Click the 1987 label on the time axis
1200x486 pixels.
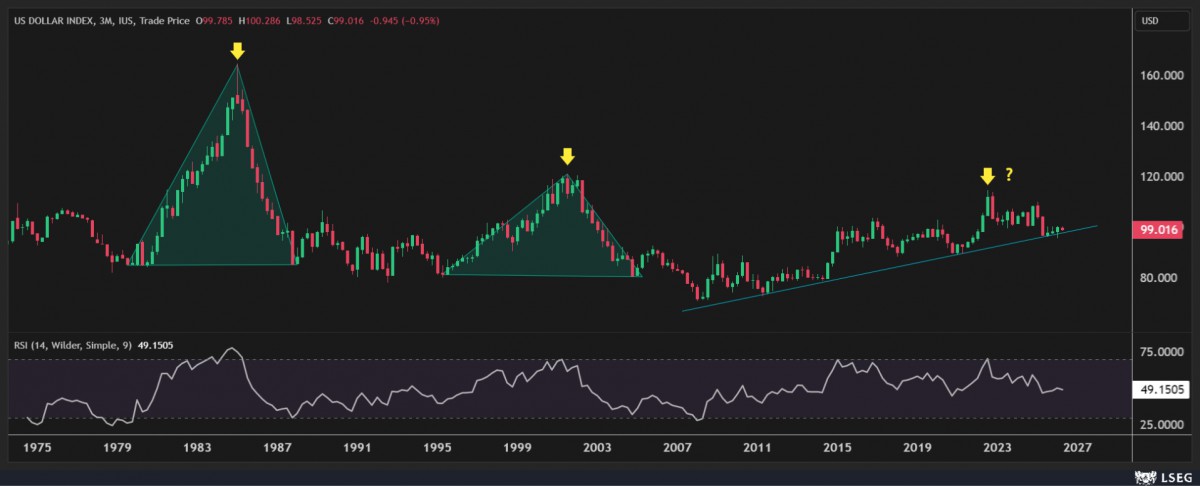click(x=277, y=448)
